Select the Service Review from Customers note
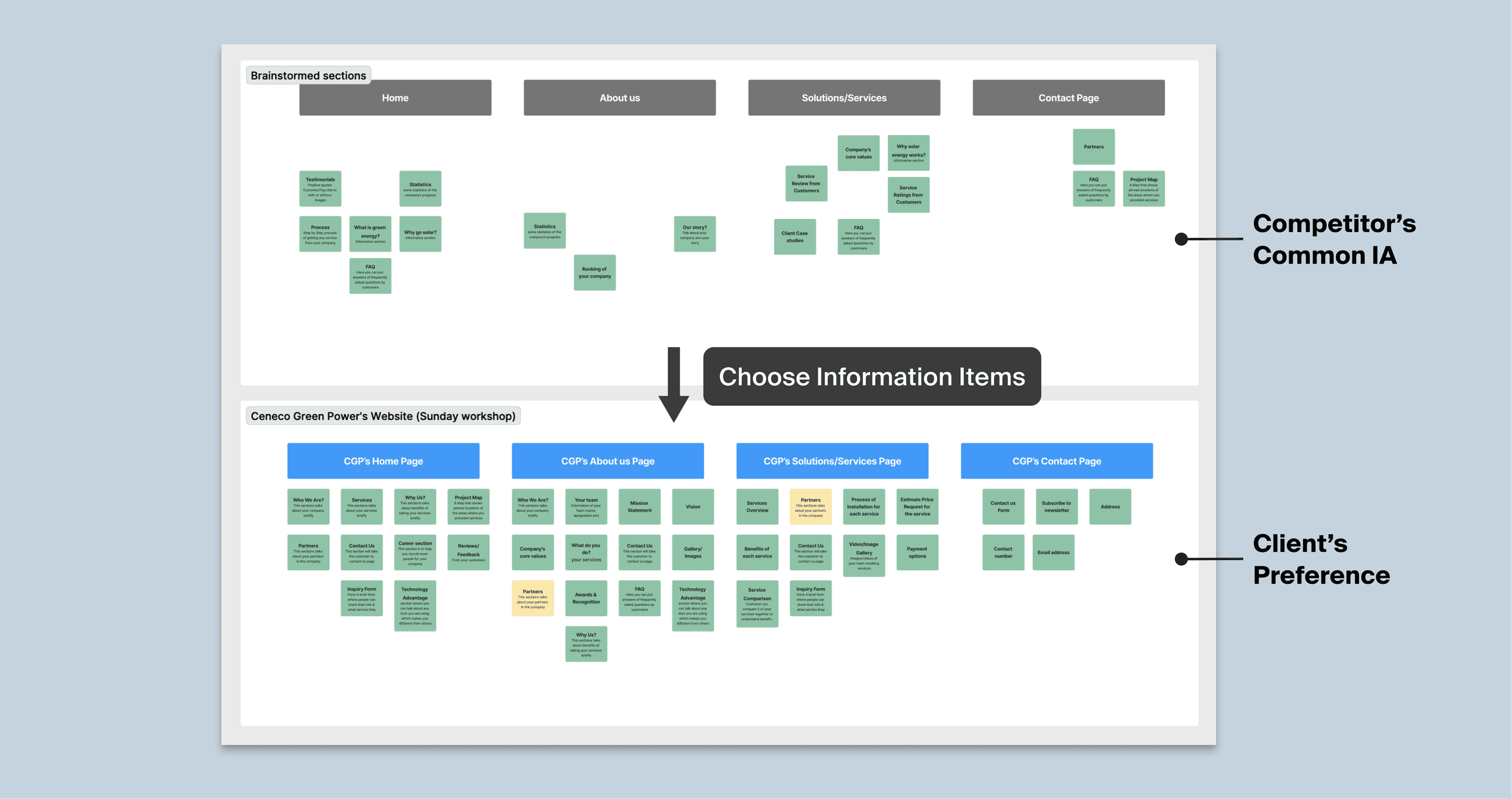This screenshot has height=799, width=1512. pos(806,183)
